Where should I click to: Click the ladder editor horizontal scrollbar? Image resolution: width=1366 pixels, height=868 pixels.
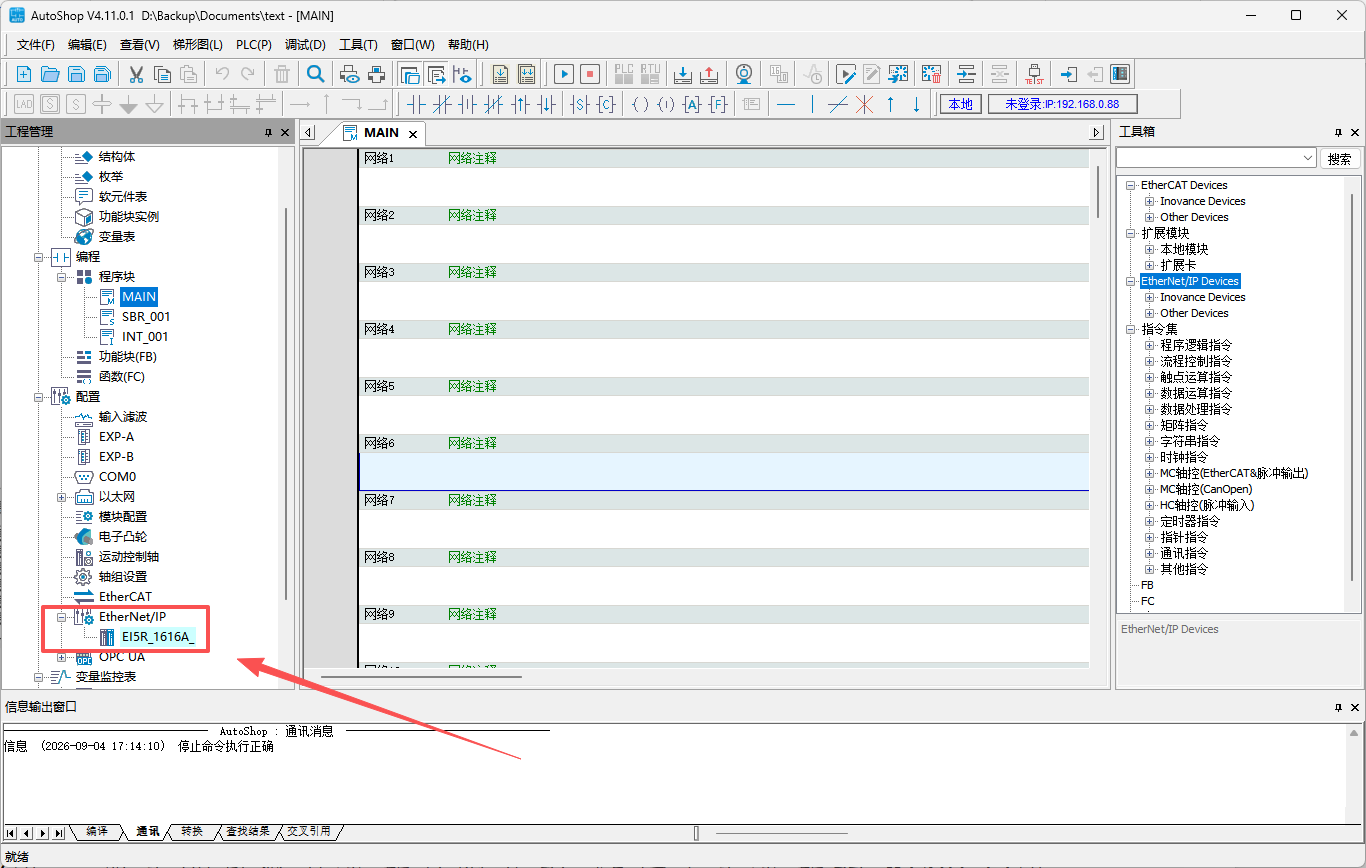tap(422, 677)
